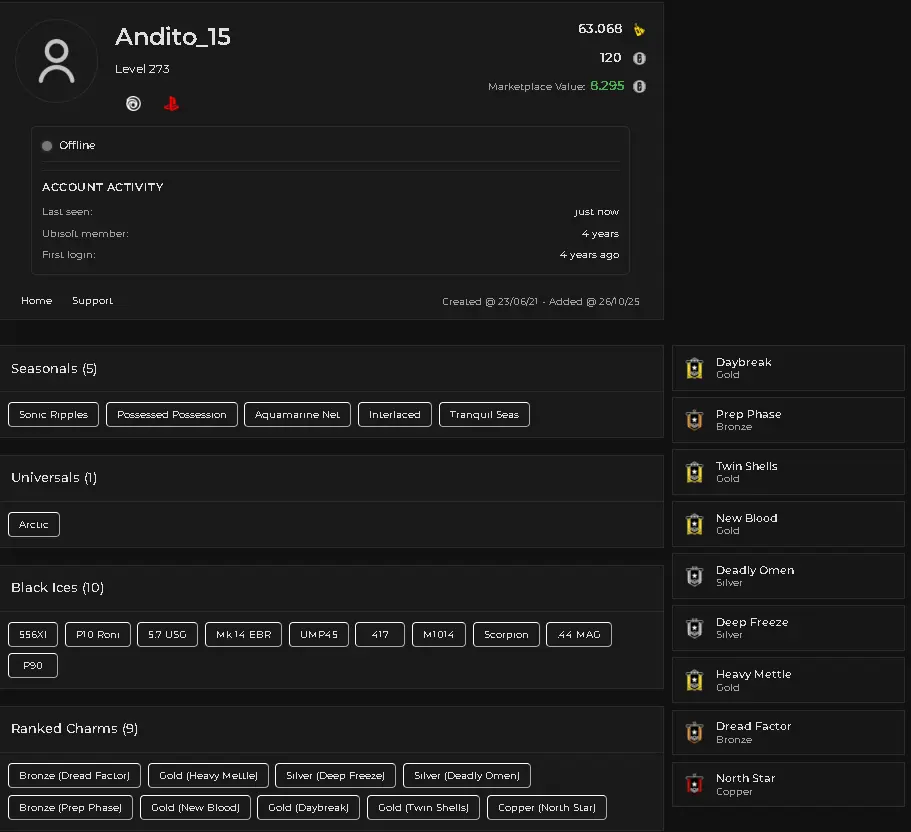Select the Arctic universal skin tag
The height and width of the screenshot is (832, 911).
(34, 525)
